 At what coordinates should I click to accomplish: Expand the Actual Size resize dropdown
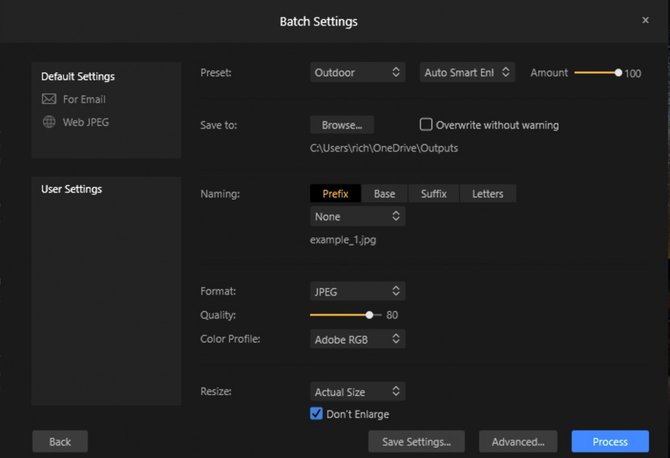[x=357, y=392]
